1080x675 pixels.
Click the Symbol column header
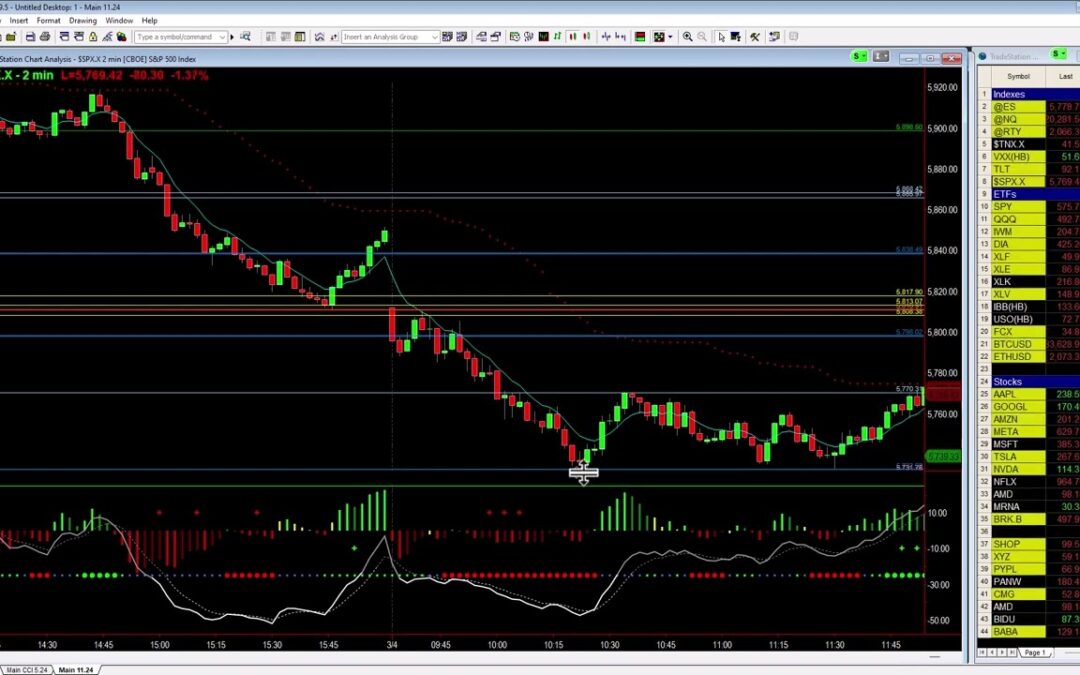point(1018,76)
